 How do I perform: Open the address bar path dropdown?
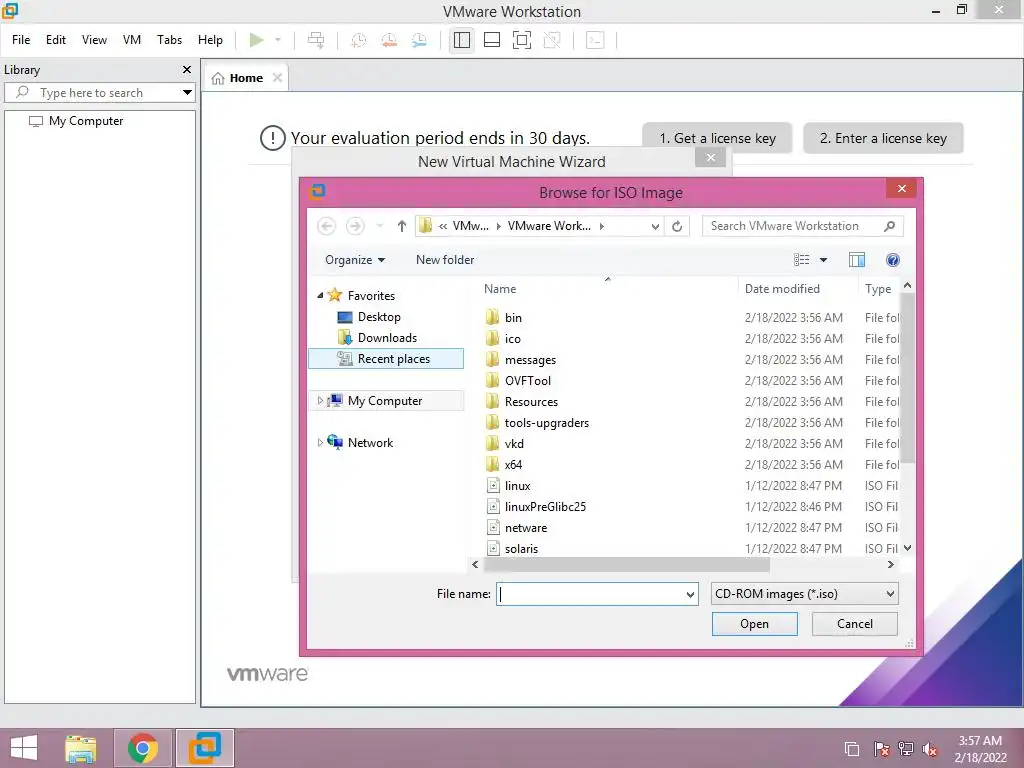click(655, 226)
